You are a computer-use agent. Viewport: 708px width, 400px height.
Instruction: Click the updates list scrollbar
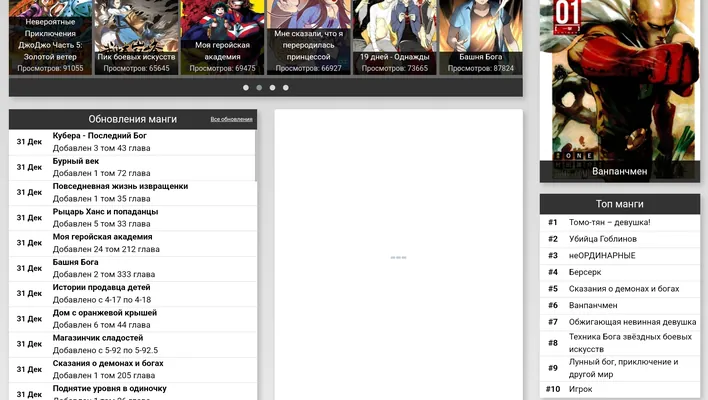pos(256,156)
